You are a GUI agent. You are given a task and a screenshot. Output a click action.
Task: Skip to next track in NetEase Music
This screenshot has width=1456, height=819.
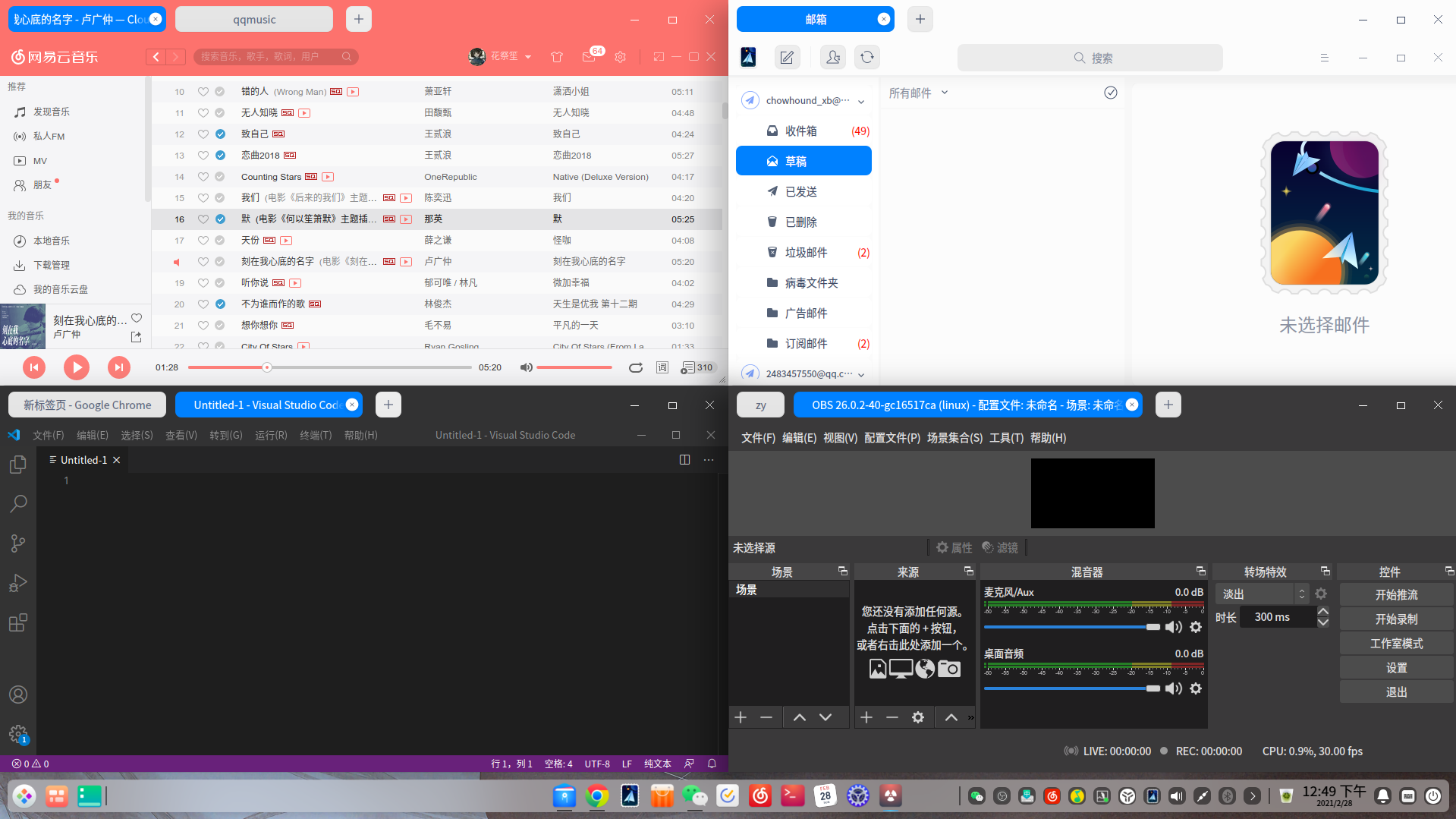118,367
